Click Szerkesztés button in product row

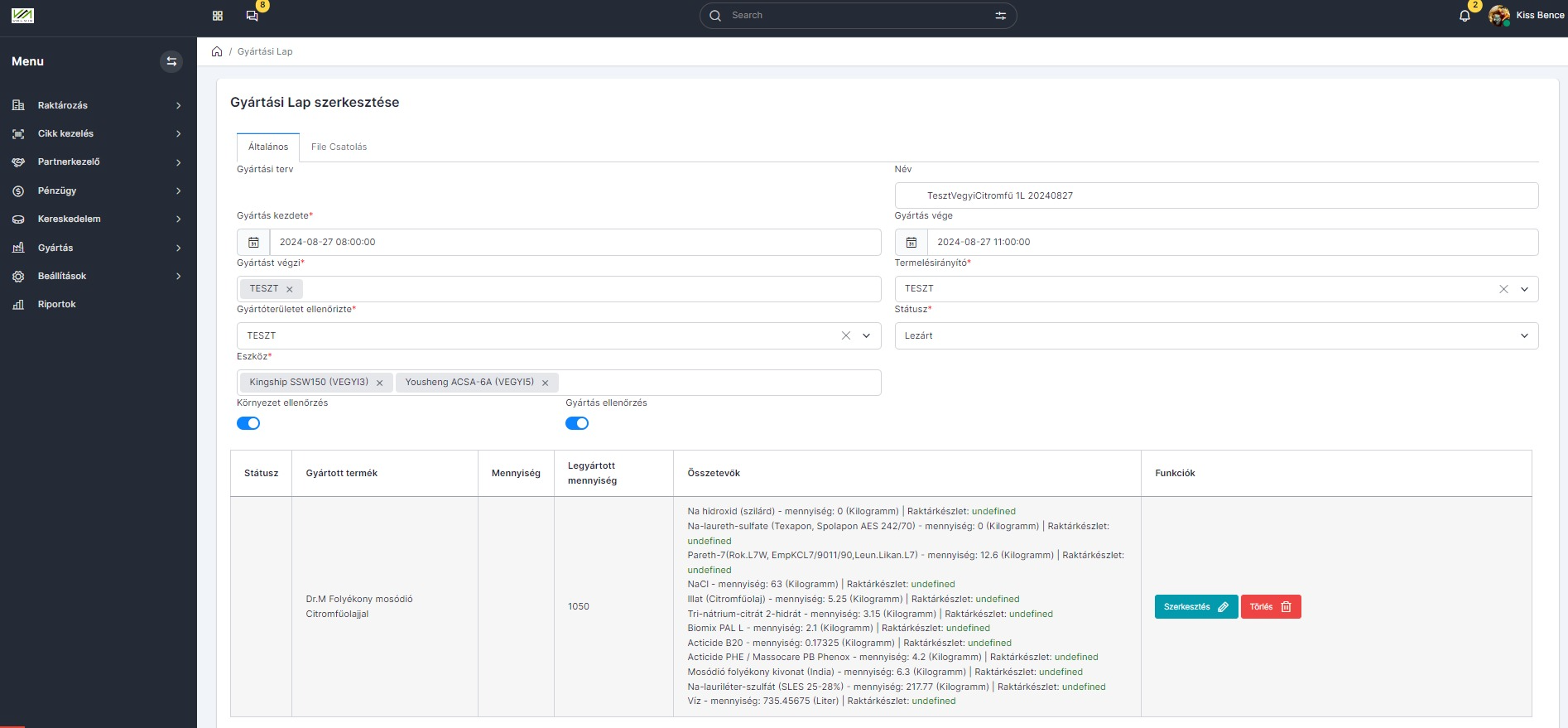point(1196,607)
